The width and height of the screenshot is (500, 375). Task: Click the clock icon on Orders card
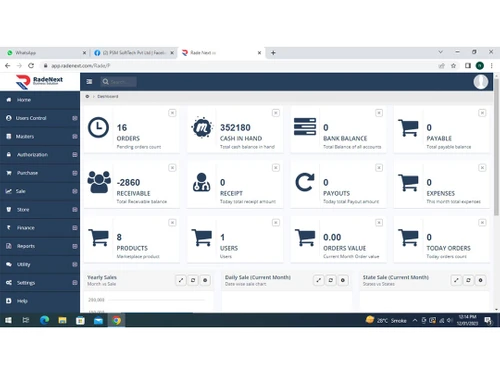[x=98, y=127]
